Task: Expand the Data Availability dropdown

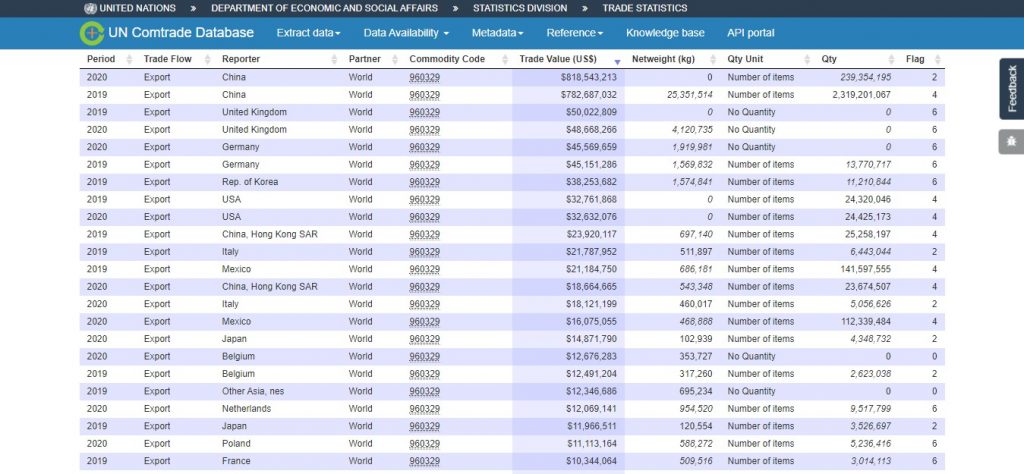Action: click(x=406, y=33)
